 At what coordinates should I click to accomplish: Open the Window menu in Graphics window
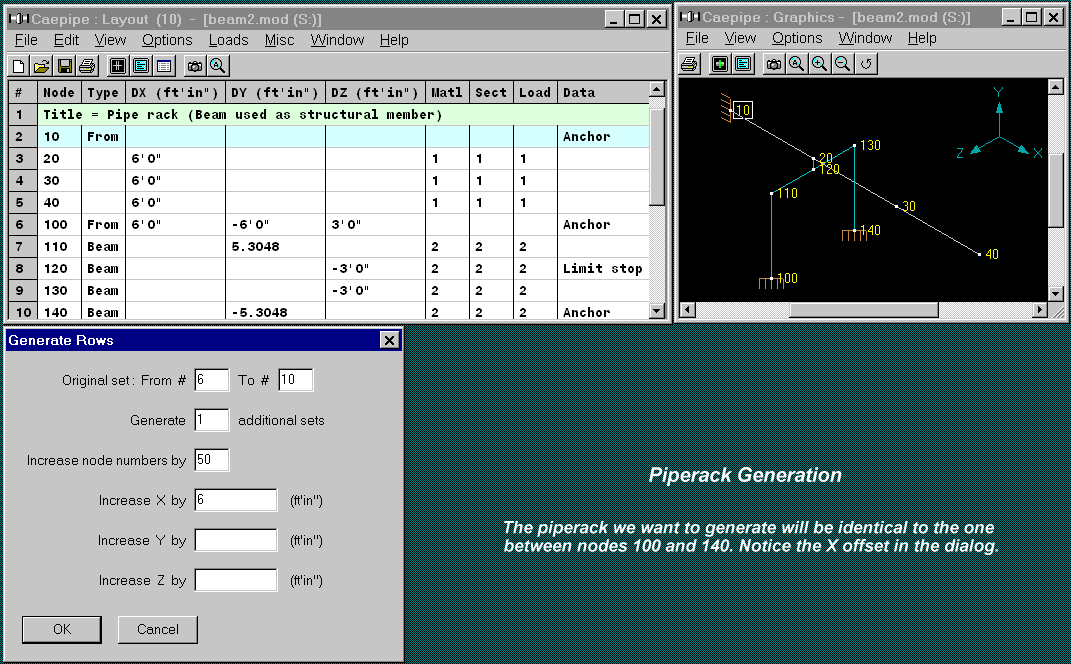coord(865,38)
